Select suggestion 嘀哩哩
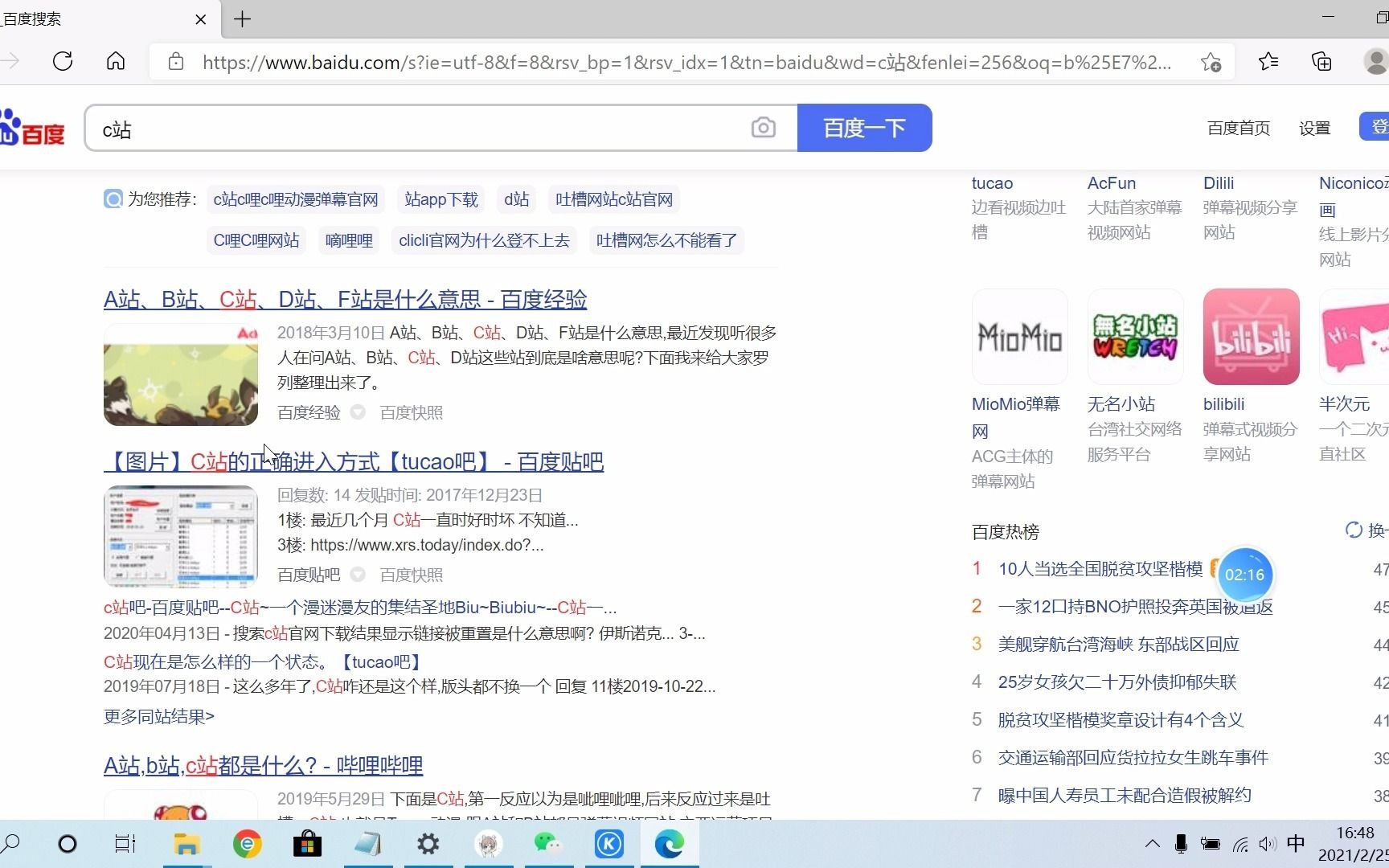 pyautogui.click(x=349, y=240)
